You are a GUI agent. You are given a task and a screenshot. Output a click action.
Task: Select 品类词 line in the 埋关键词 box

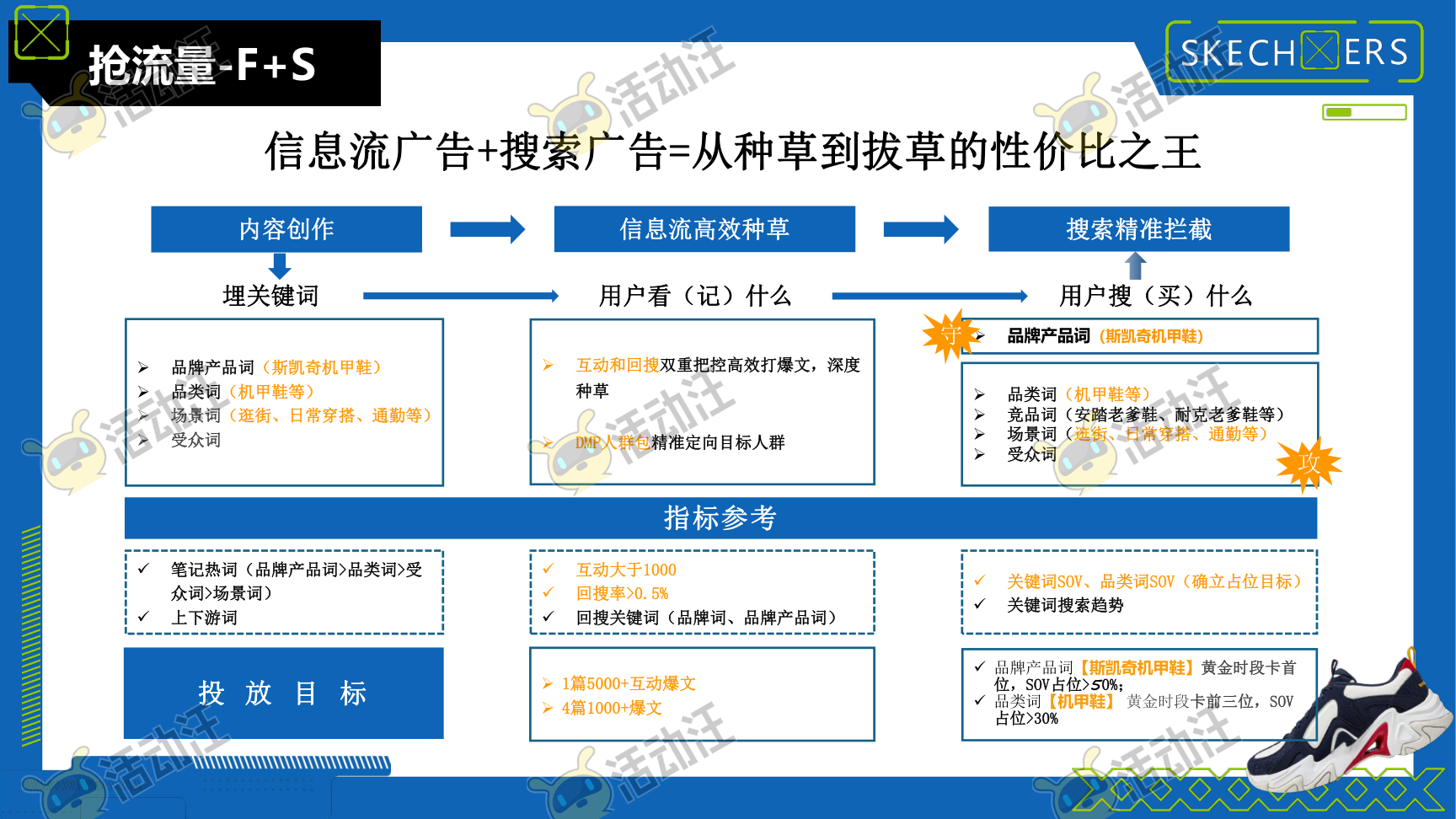point(243,392)
